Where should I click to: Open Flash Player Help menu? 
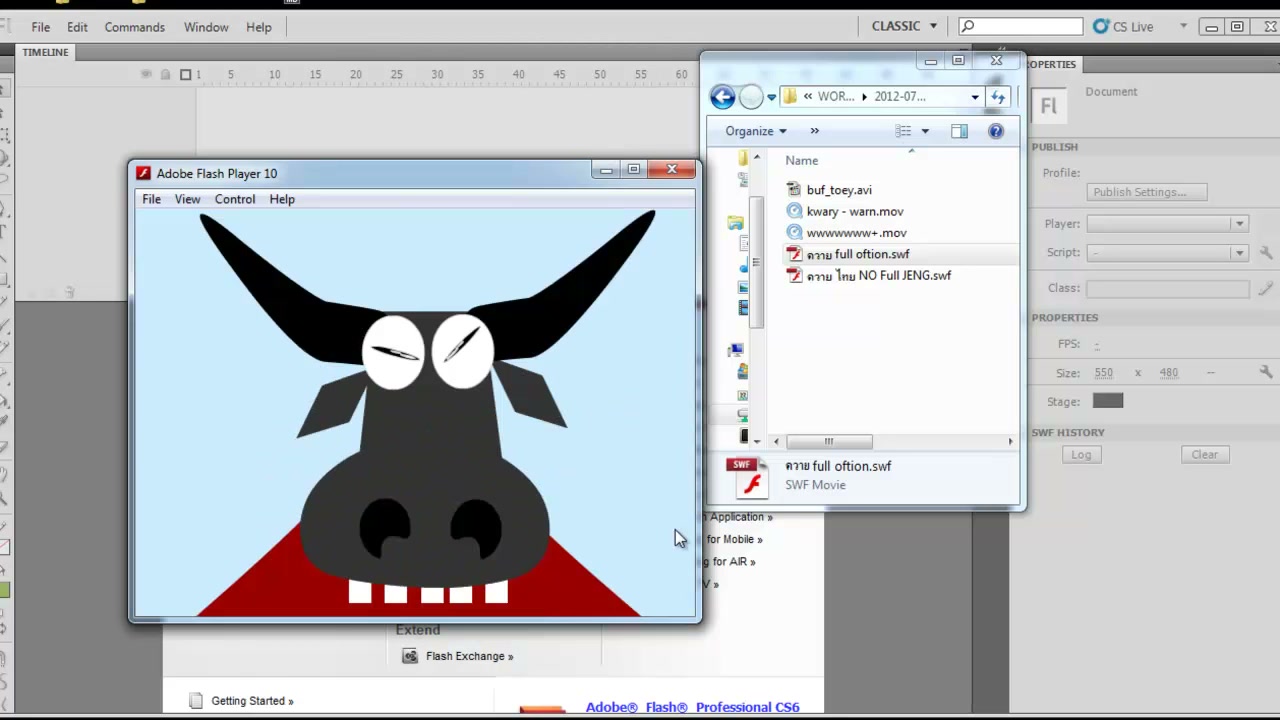point(282,199)
